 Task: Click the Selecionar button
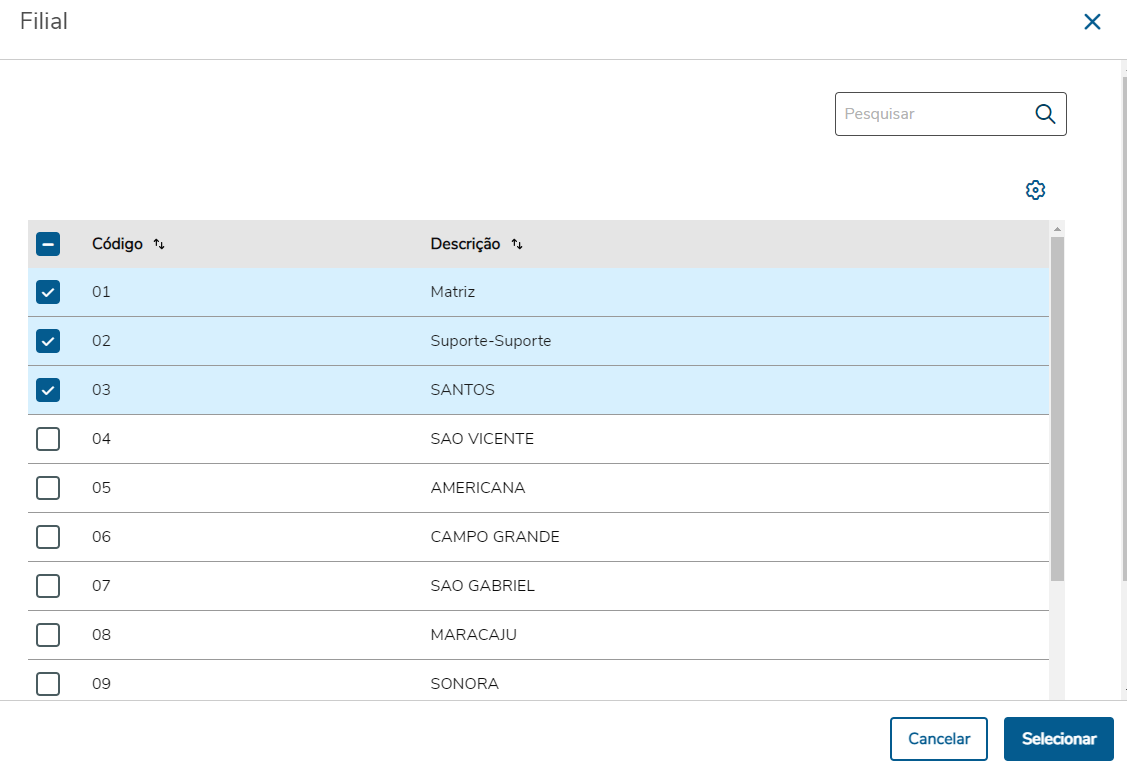[1058, 739]
